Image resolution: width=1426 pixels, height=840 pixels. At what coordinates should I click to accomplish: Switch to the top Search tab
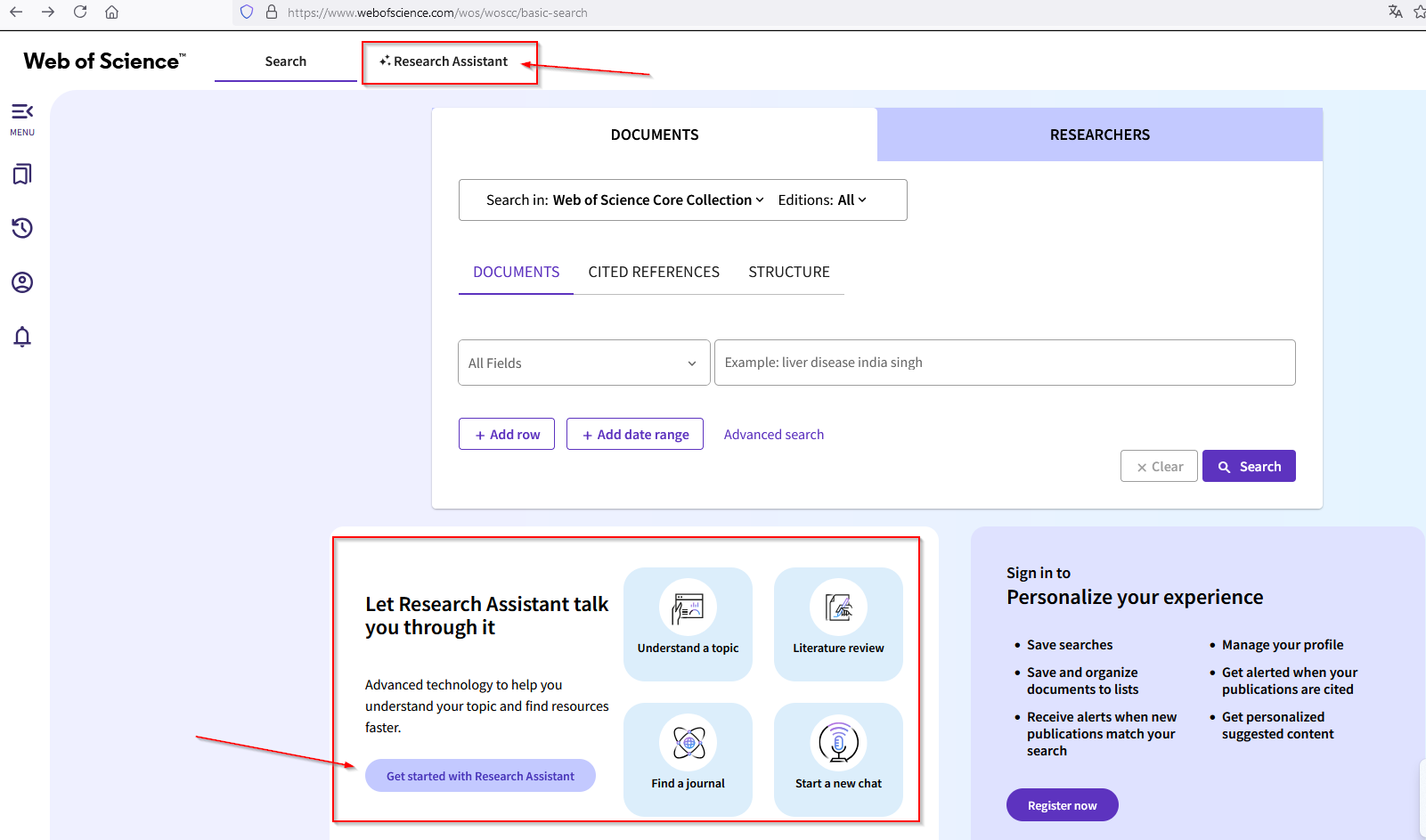[285, 61]
